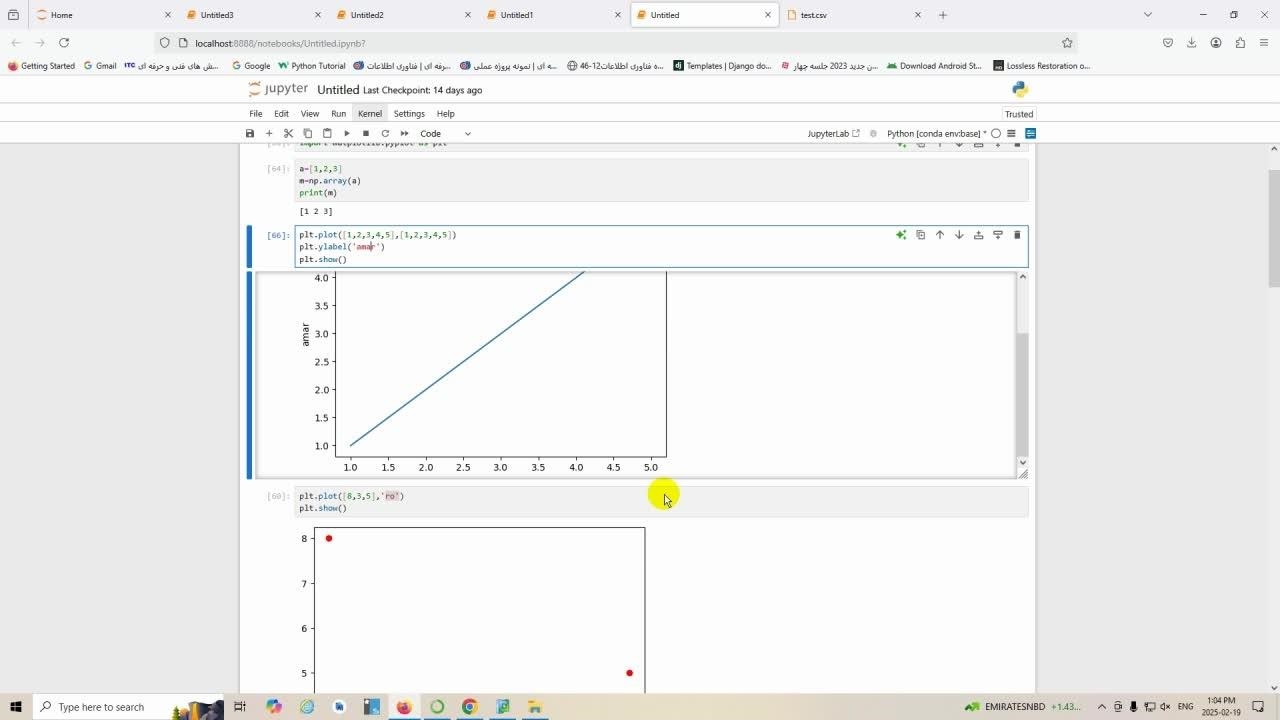Duplicate the active cell with the copy icon
Image resolution: width=1280 pixels, height=720 pixels.
pos(920,235)
